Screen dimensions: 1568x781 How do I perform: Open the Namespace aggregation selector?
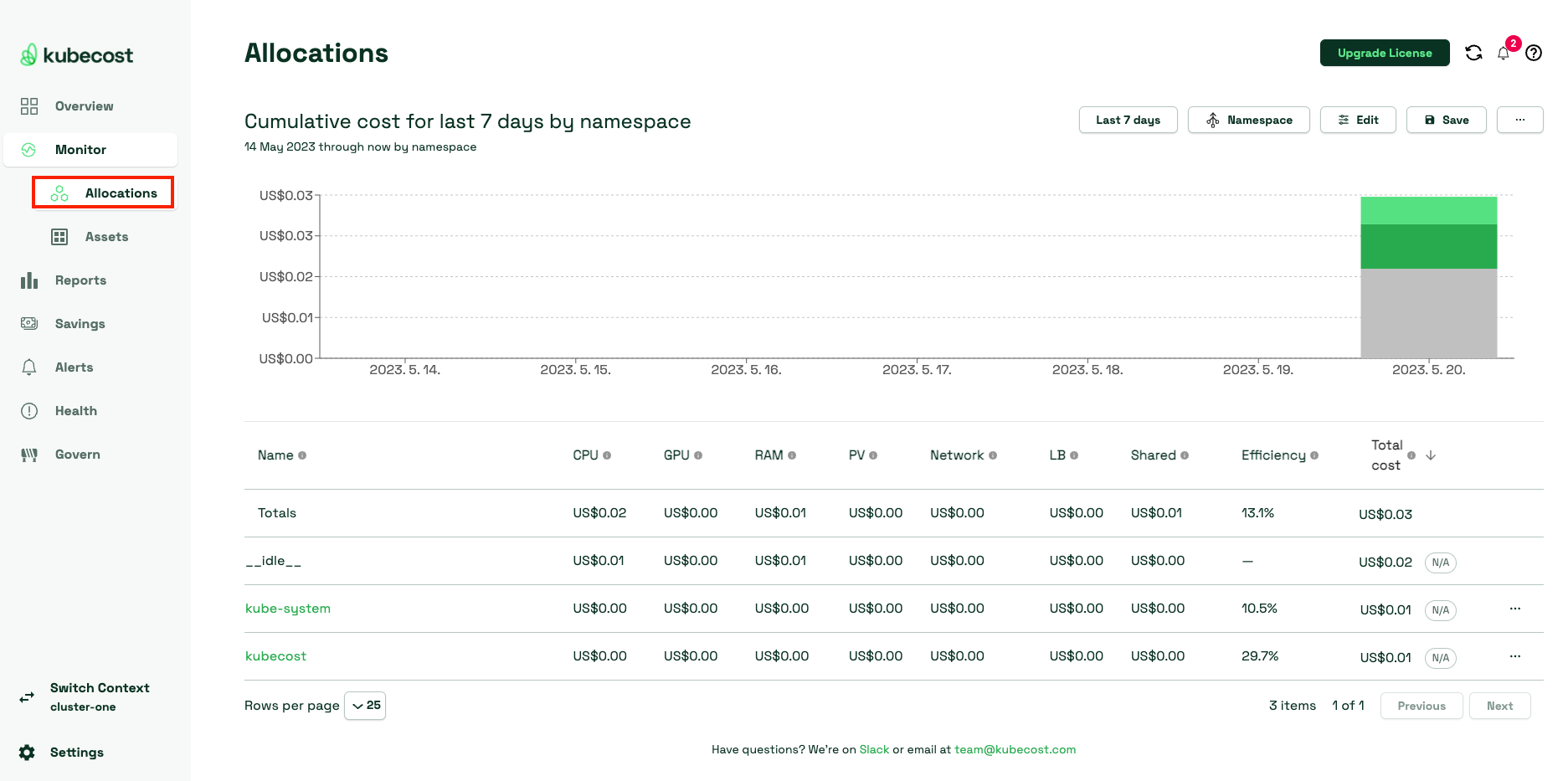(1248, 120)
